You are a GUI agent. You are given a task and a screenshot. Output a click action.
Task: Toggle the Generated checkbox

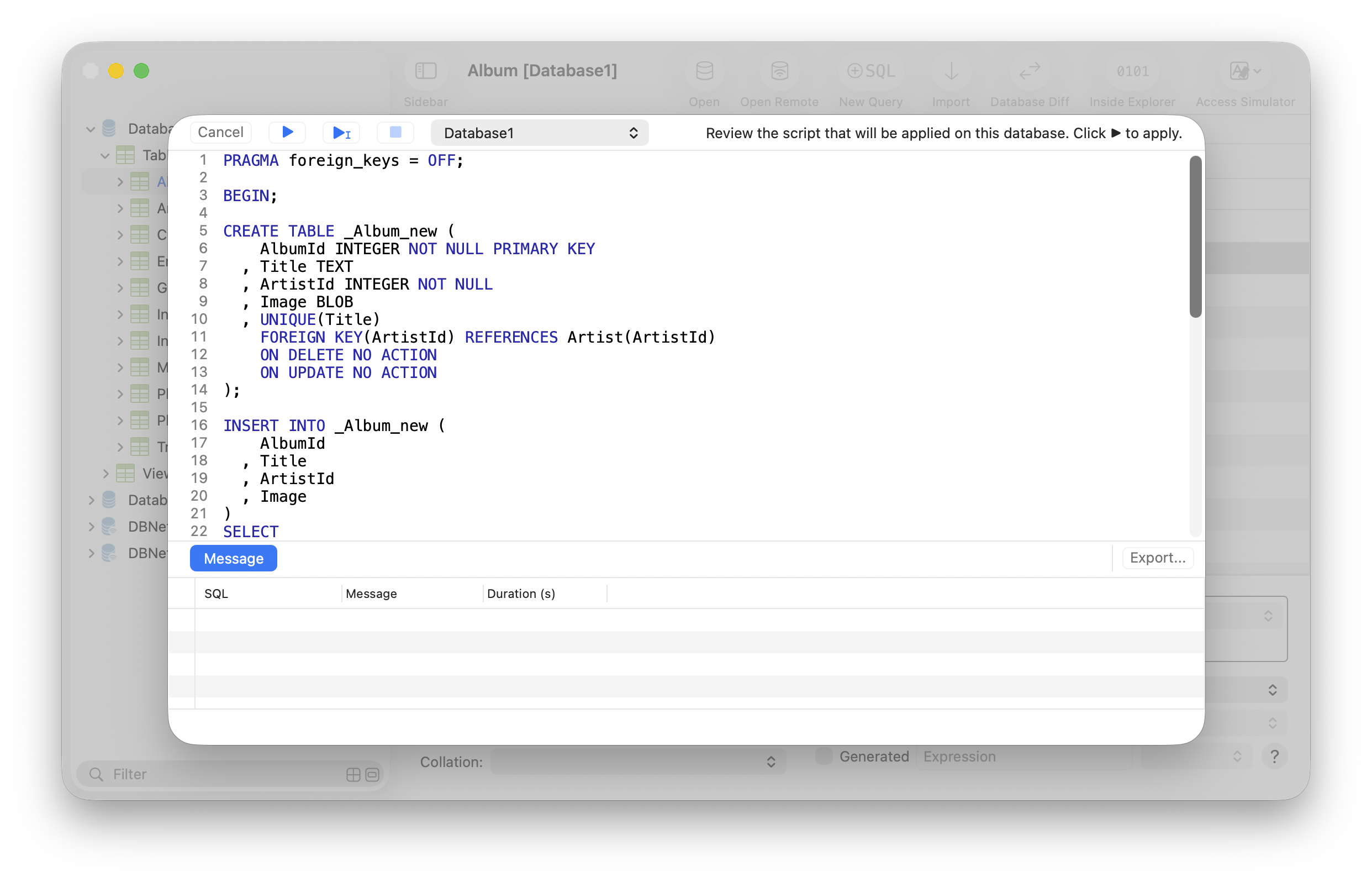[823, 756]
